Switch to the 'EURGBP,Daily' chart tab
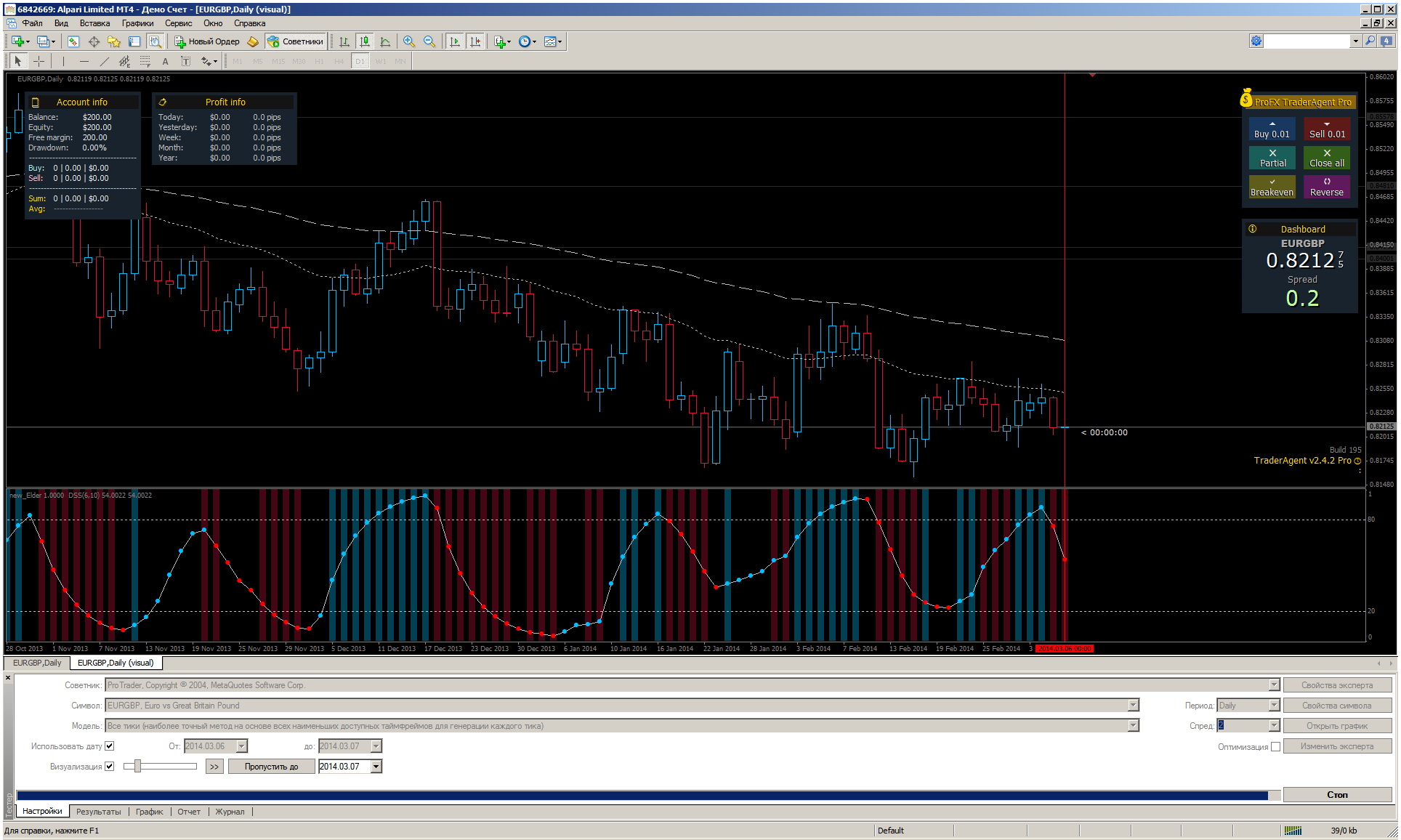Screen dimensions: 1401x840 [x=37, y=663]
